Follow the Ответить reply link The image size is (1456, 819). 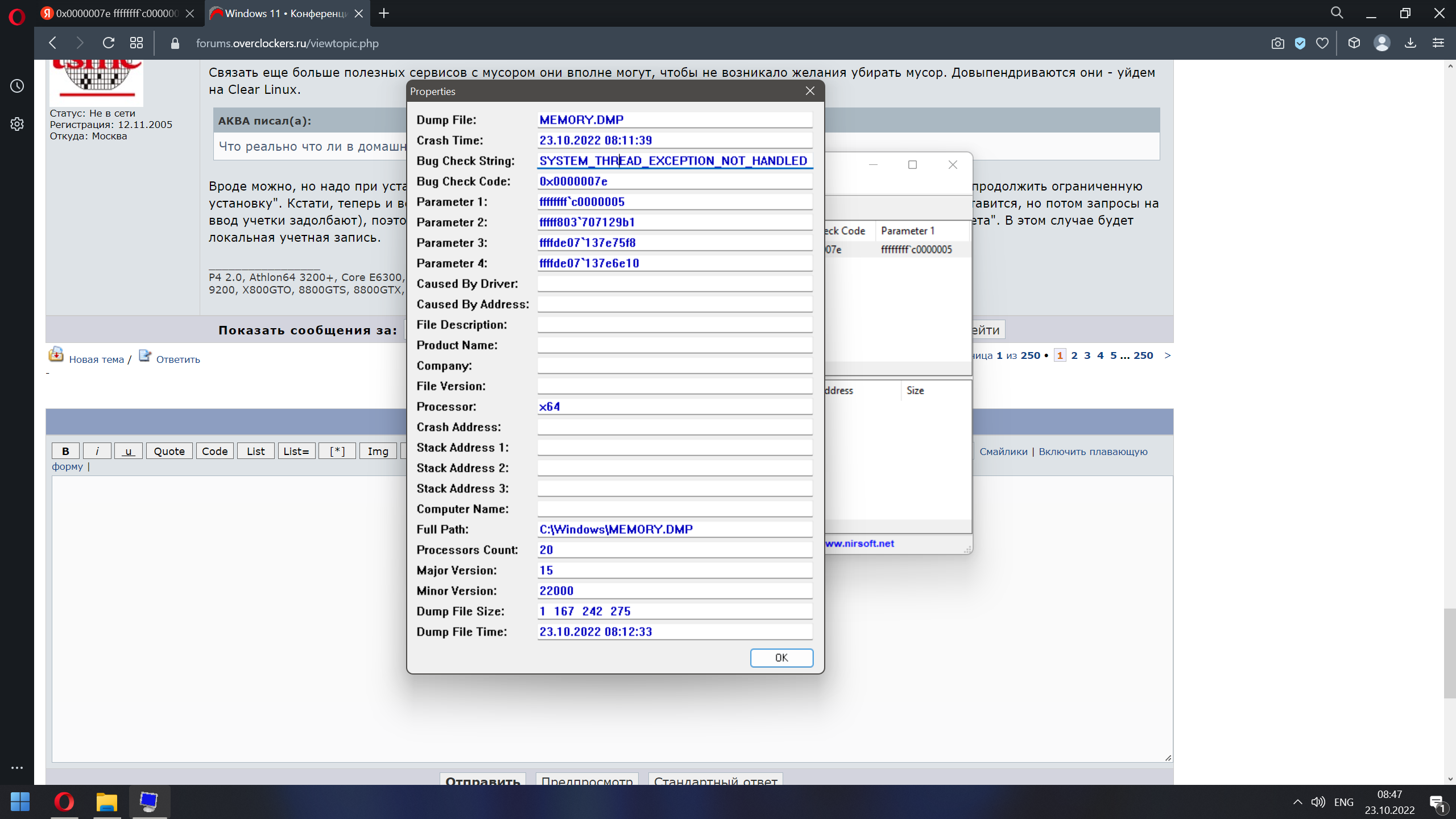tap(177, 359)
